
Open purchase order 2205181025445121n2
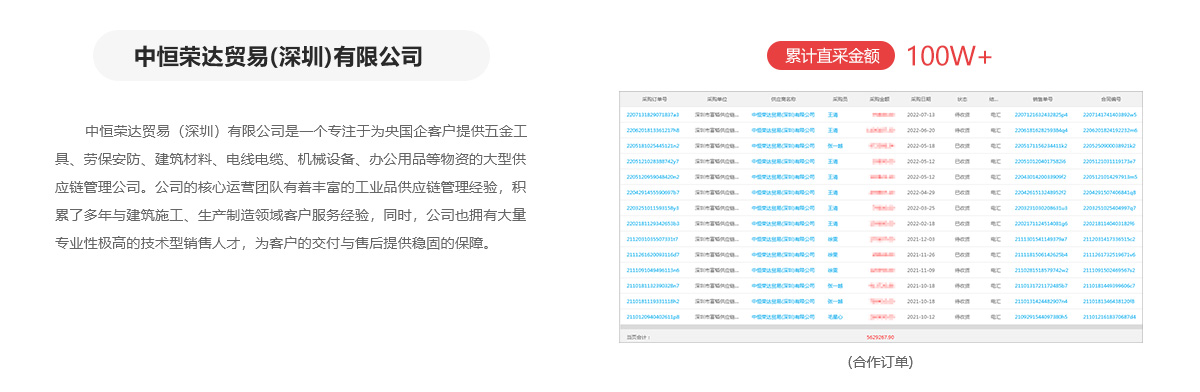pyautogui.click(x=652, y=145)
